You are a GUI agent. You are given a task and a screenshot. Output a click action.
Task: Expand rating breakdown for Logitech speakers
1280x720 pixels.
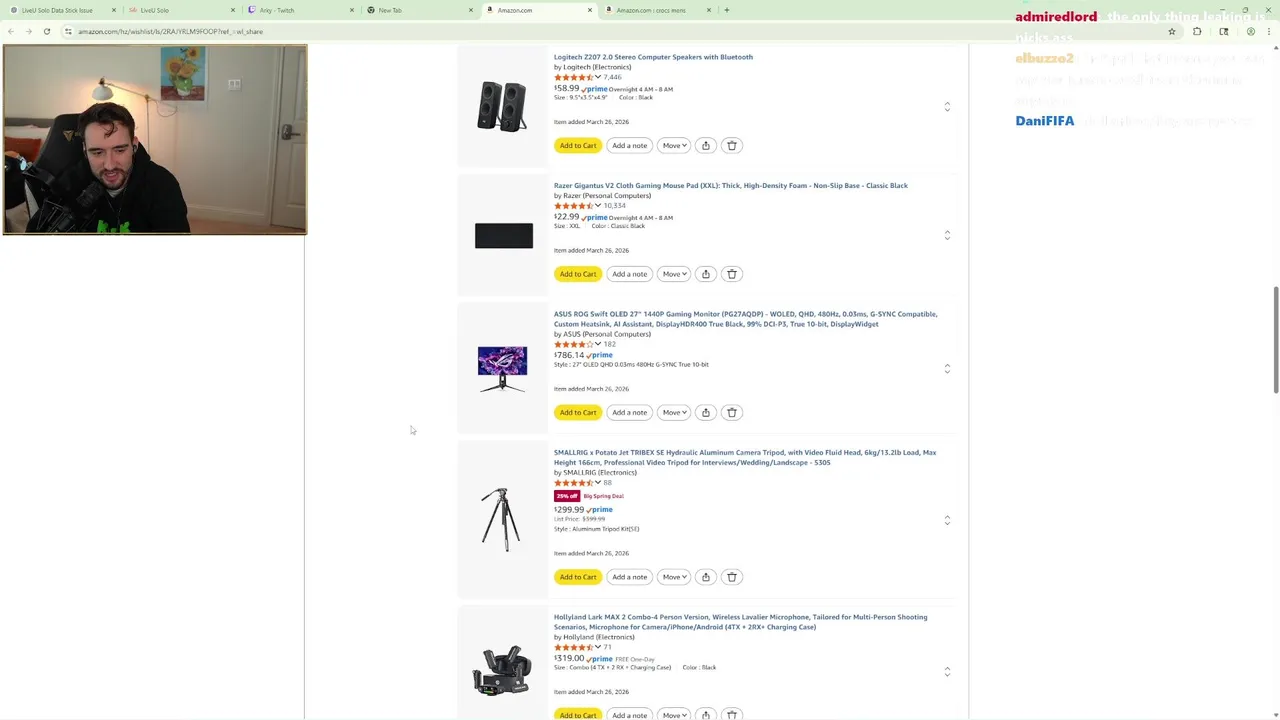pyautogui.click(x=598, y=77)
